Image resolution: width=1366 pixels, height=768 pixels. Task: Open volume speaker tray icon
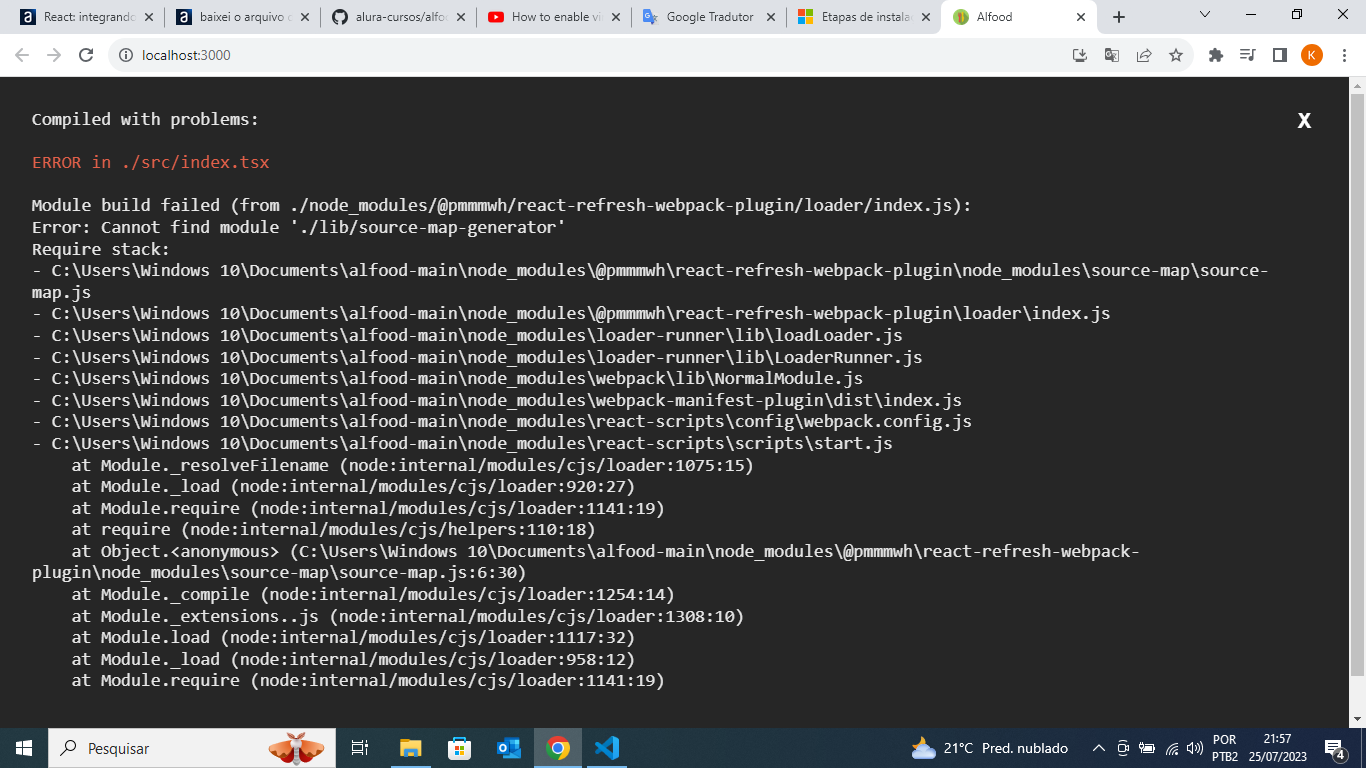pos(1195,748)
